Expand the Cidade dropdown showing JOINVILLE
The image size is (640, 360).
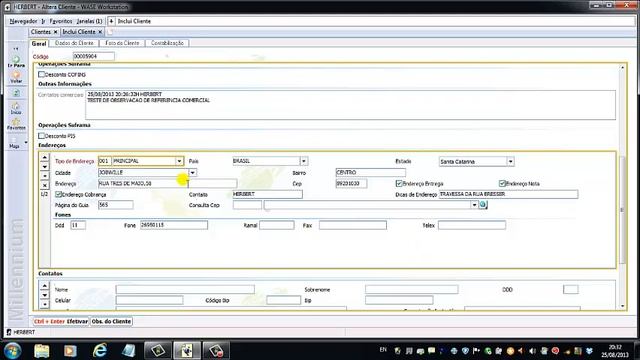pyautogui.click(x=192, y=173)
